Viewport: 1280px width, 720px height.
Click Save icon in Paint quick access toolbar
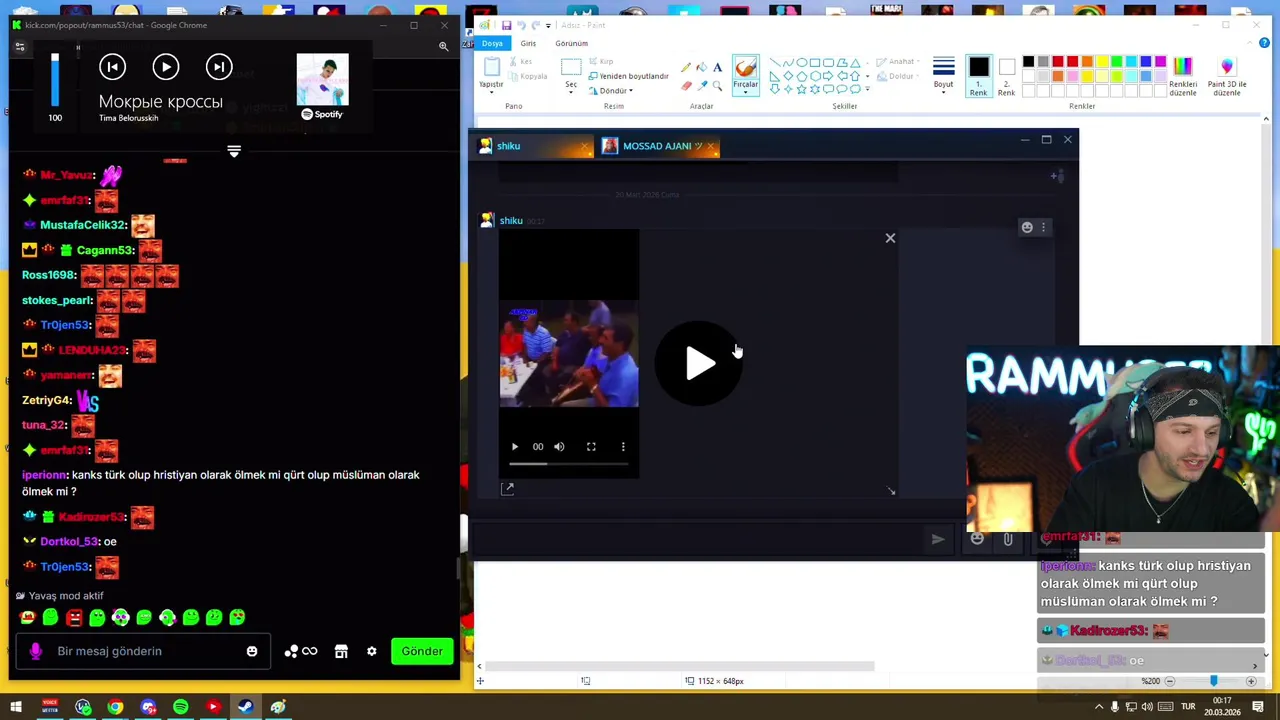(x=507, y=25)
